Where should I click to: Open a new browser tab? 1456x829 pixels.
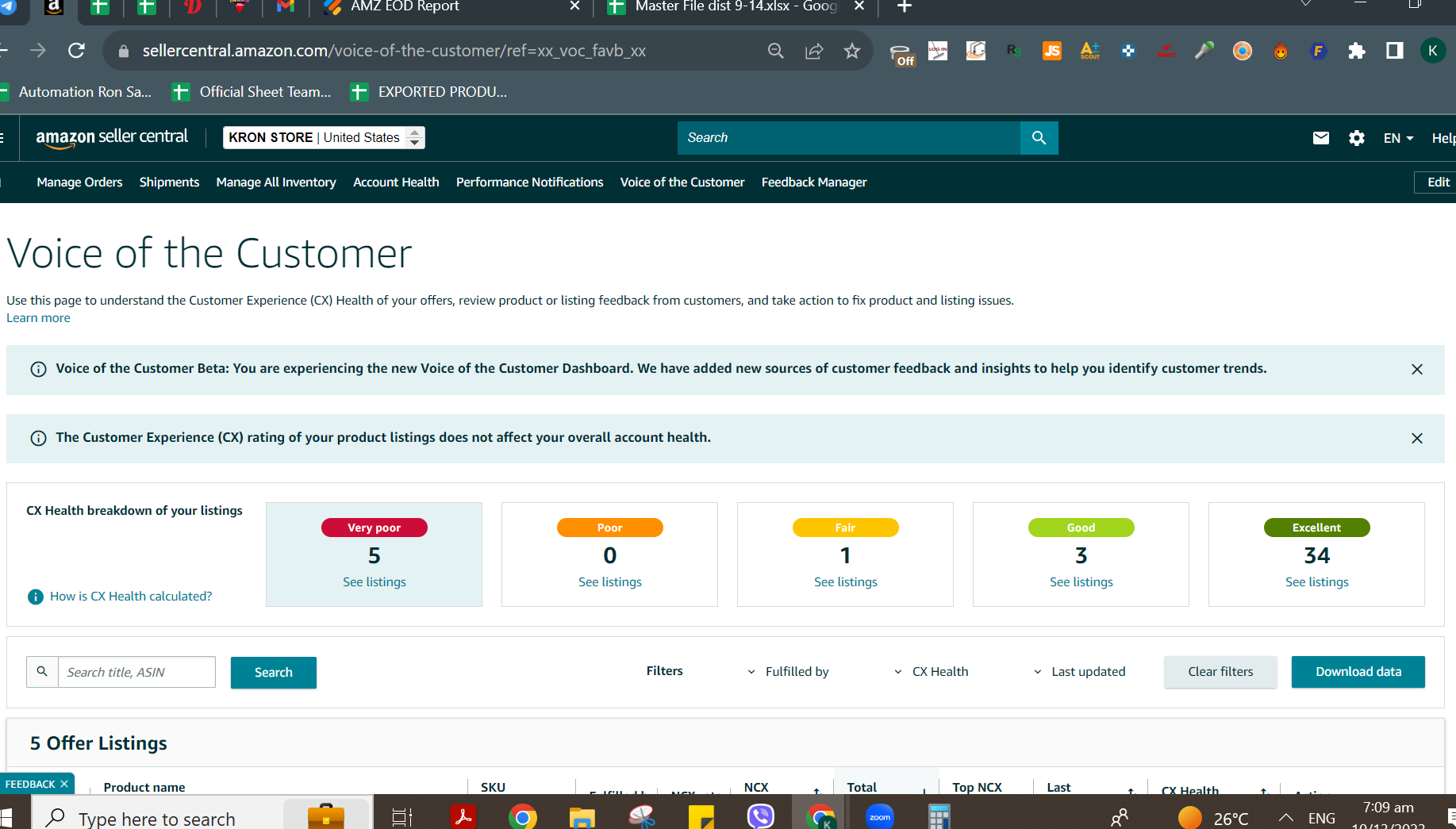(x=905, y=7)
